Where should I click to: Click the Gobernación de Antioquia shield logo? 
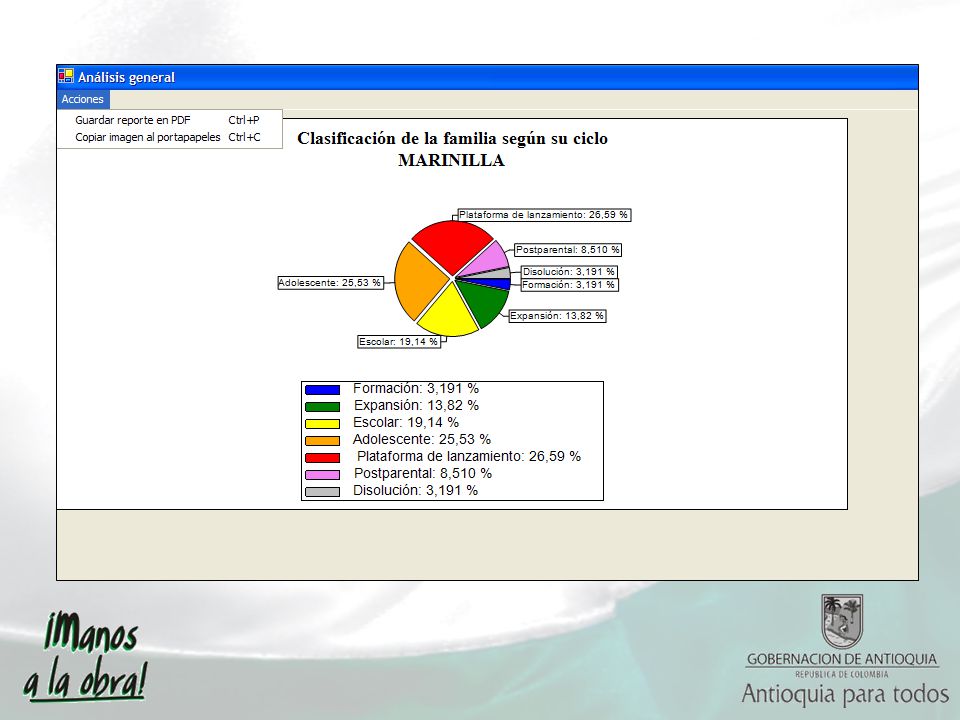pos(842,621)
